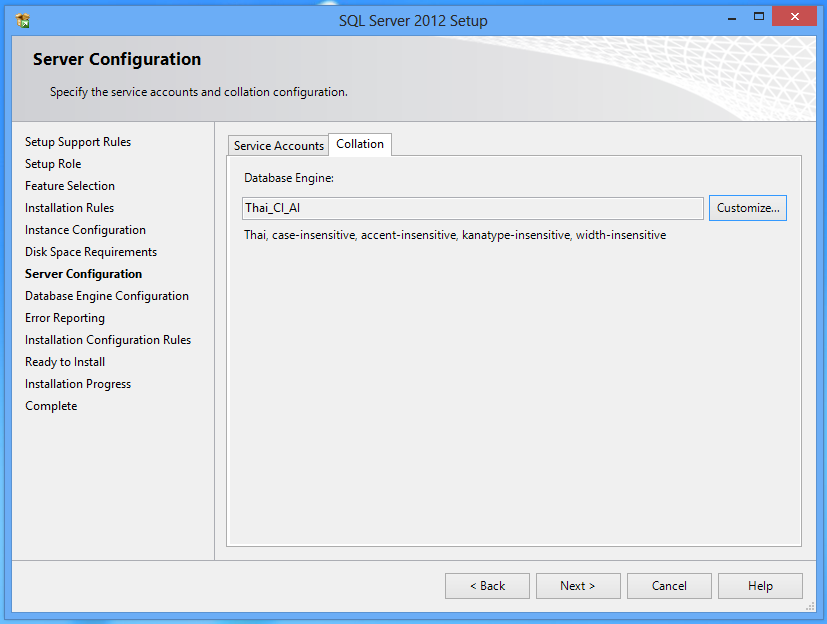Image resolution: width=827 pixels, height=624 pixels.
Task: Proceed with the Next > button
Action: [x=578, y=586]
